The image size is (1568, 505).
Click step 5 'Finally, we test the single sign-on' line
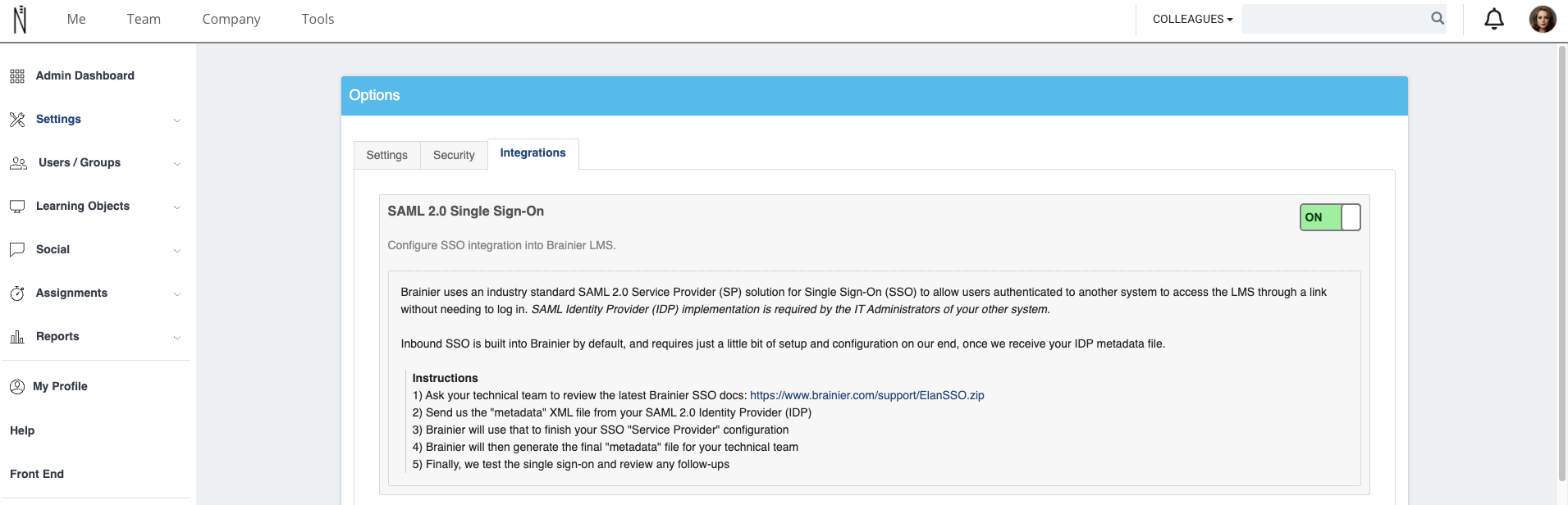point(571,464)
